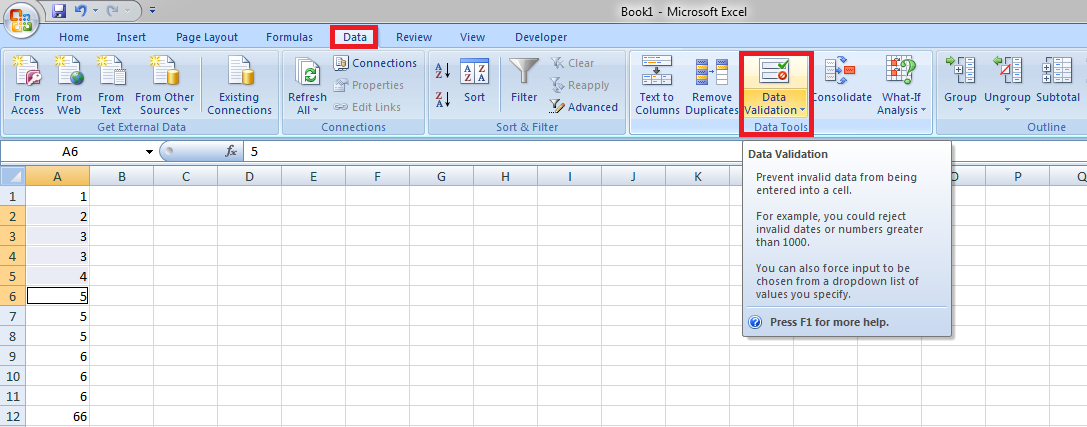Viewport: 1087px width, 427px height.
Task: Open Advanced filter options
Action: pos(583,107)
